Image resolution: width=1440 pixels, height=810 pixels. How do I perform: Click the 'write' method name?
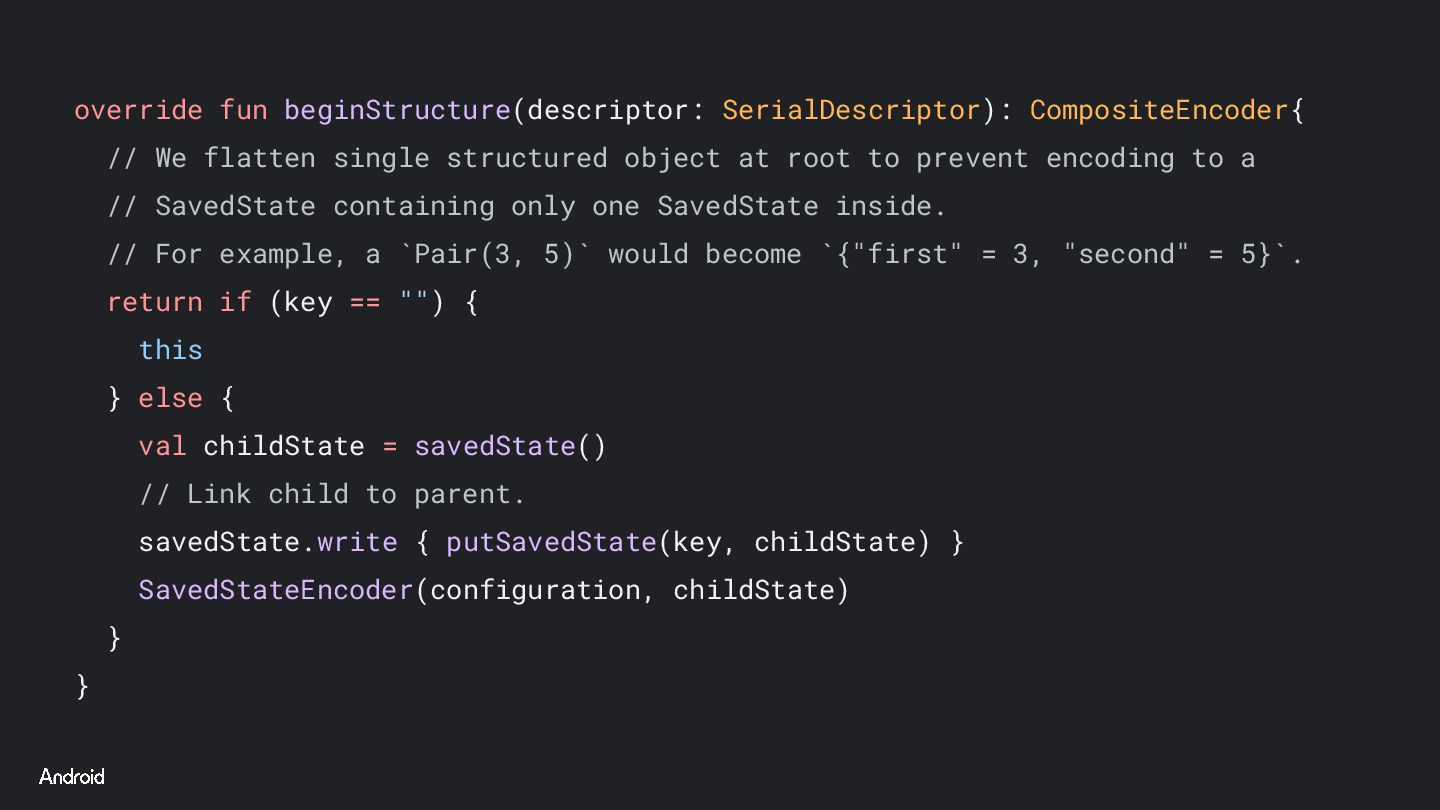pos(357,542)
